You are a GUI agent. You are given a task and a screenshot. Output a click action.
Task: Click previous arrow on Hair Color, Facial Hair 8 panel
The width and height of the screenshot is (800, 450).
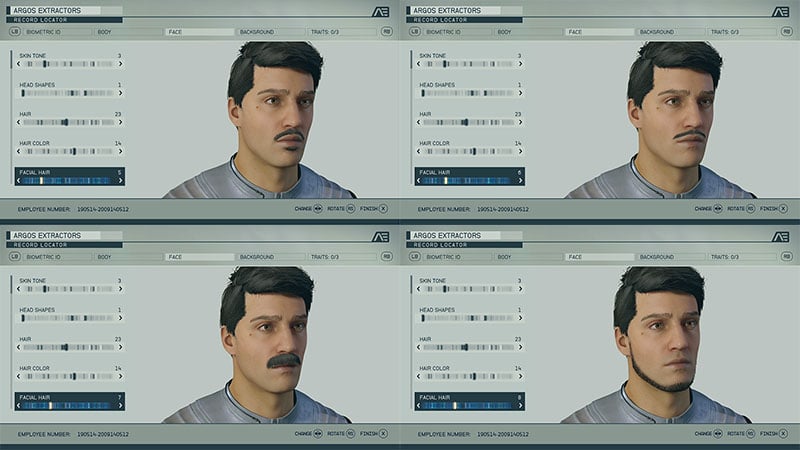click(419, 376)
